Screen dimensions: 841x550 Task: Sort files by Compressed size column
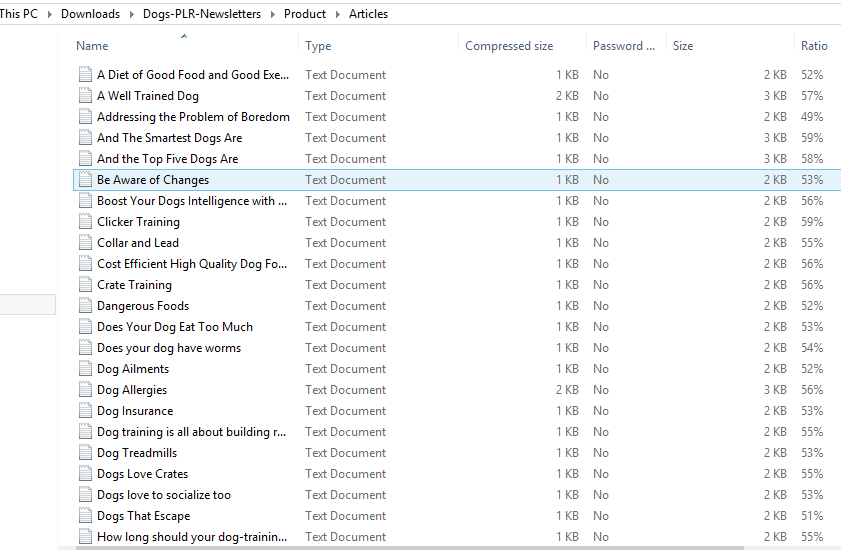coord(509,46)
